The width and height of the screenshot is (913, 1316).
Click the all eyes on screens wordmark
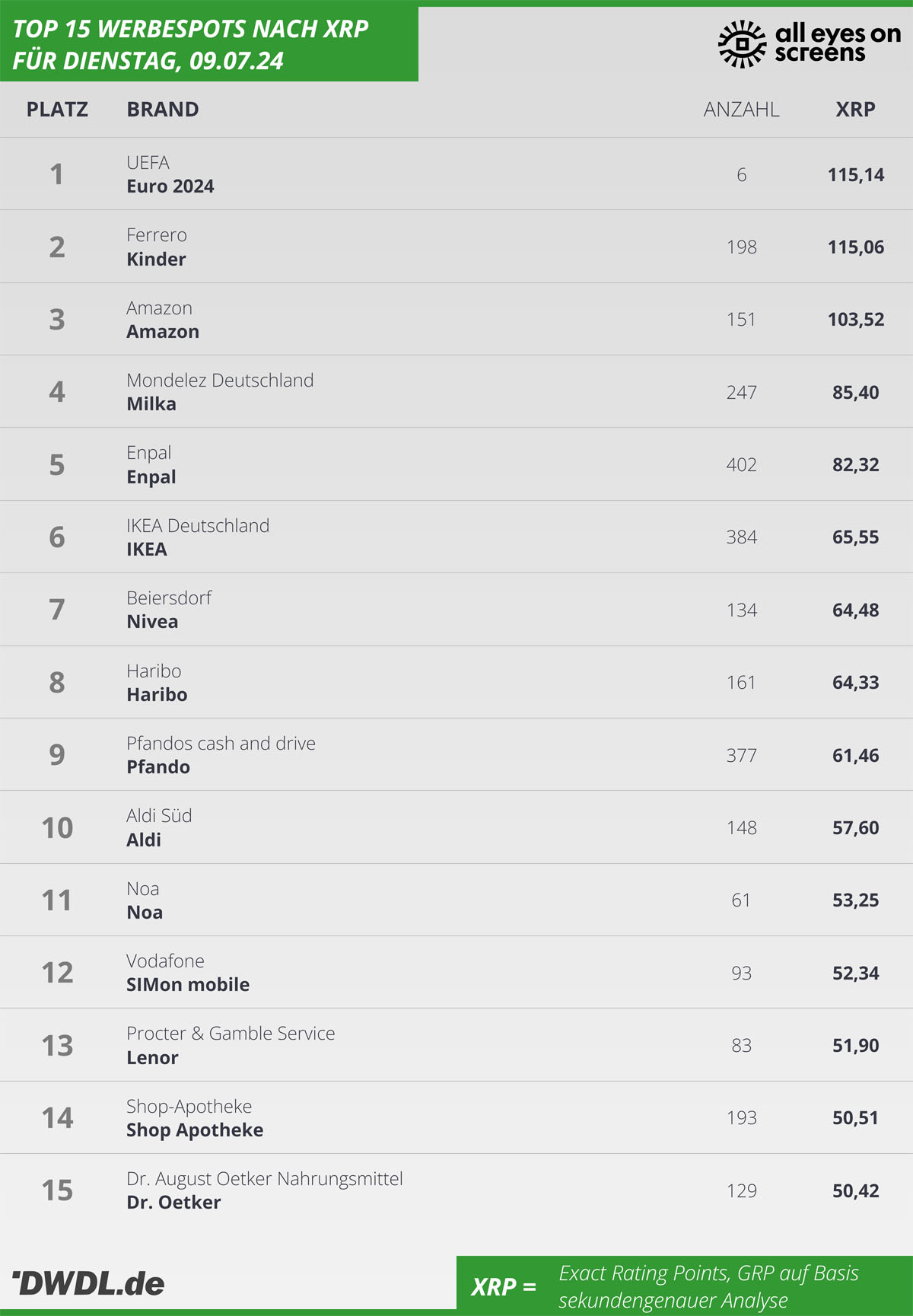(837, 43)
